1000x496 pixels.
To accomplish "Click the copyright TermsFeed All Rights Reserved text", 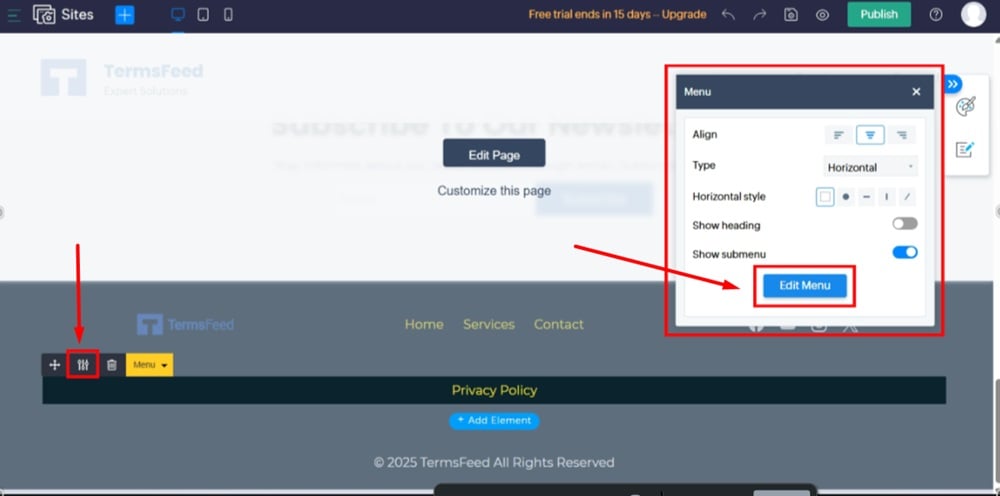I will (494, 463).
